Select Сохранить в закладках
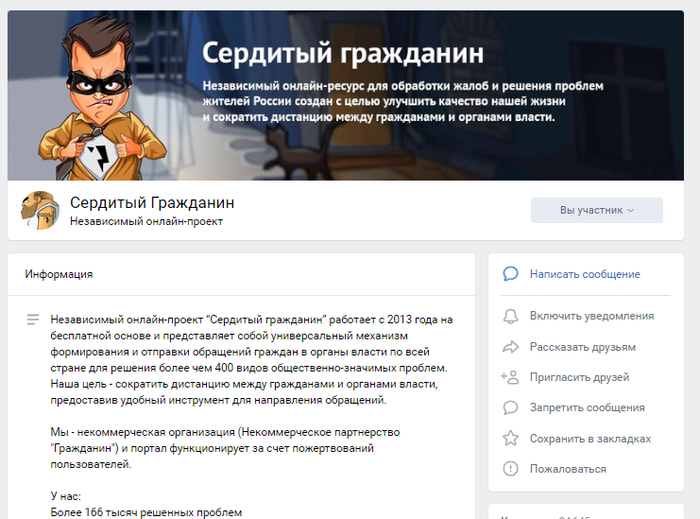Screen dimensions: 700x519 (590, 439)
